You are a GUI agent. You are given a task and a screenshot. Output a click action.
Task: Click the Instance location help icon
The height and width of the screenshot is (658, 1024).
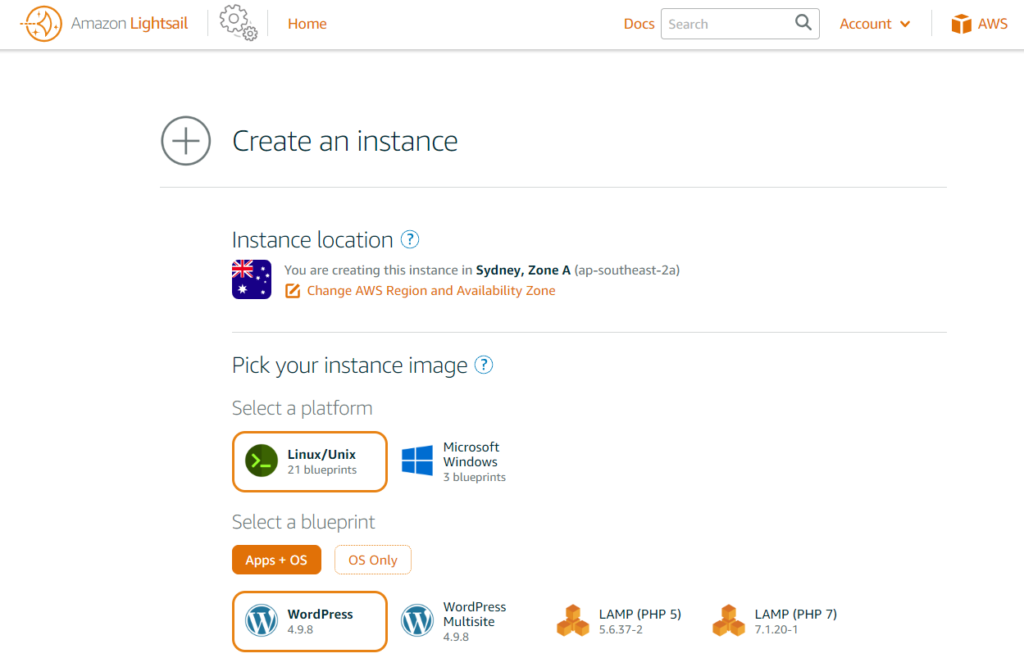[409, 240]
